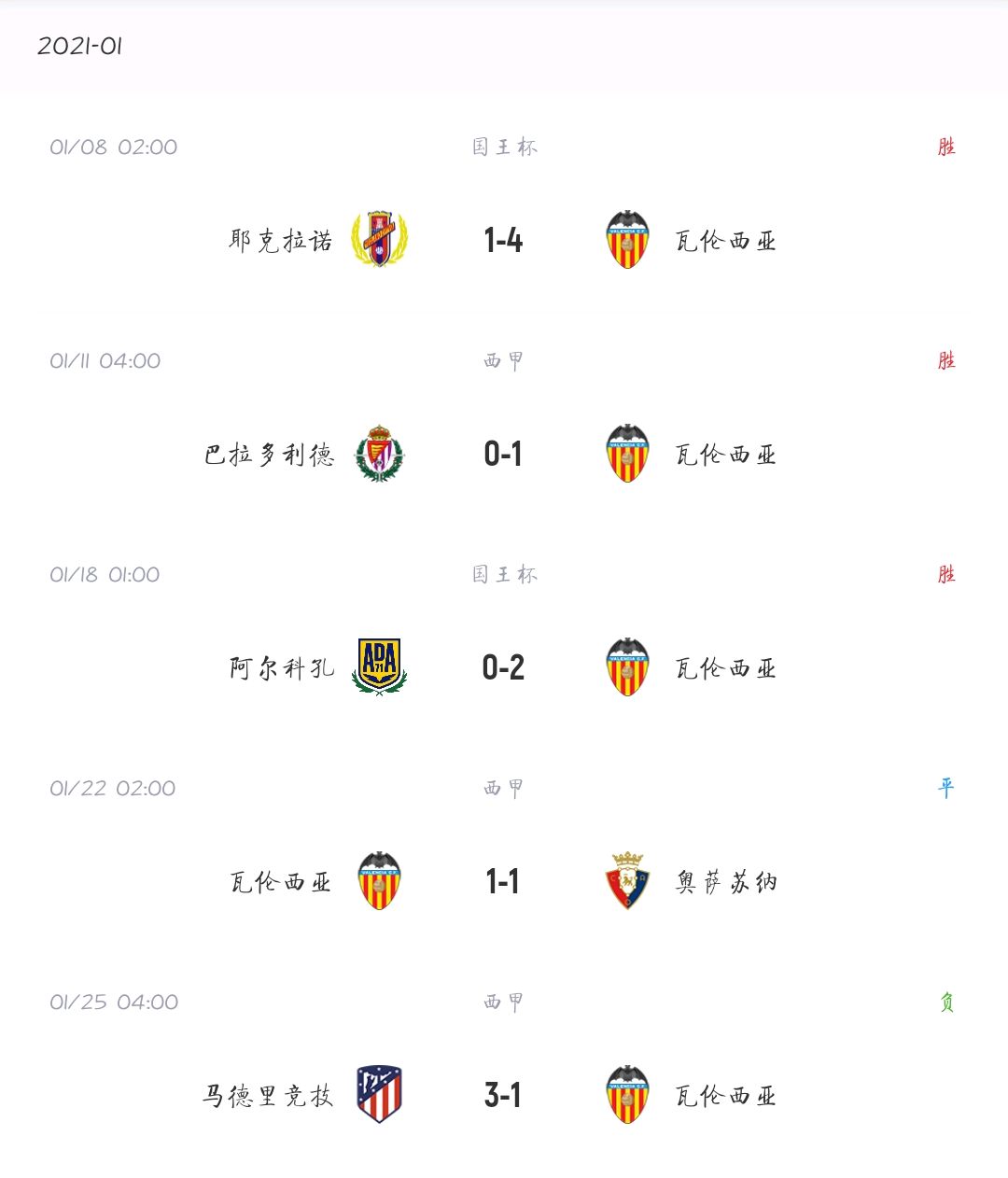Tap the blue 平 result label

pos(946,789)
